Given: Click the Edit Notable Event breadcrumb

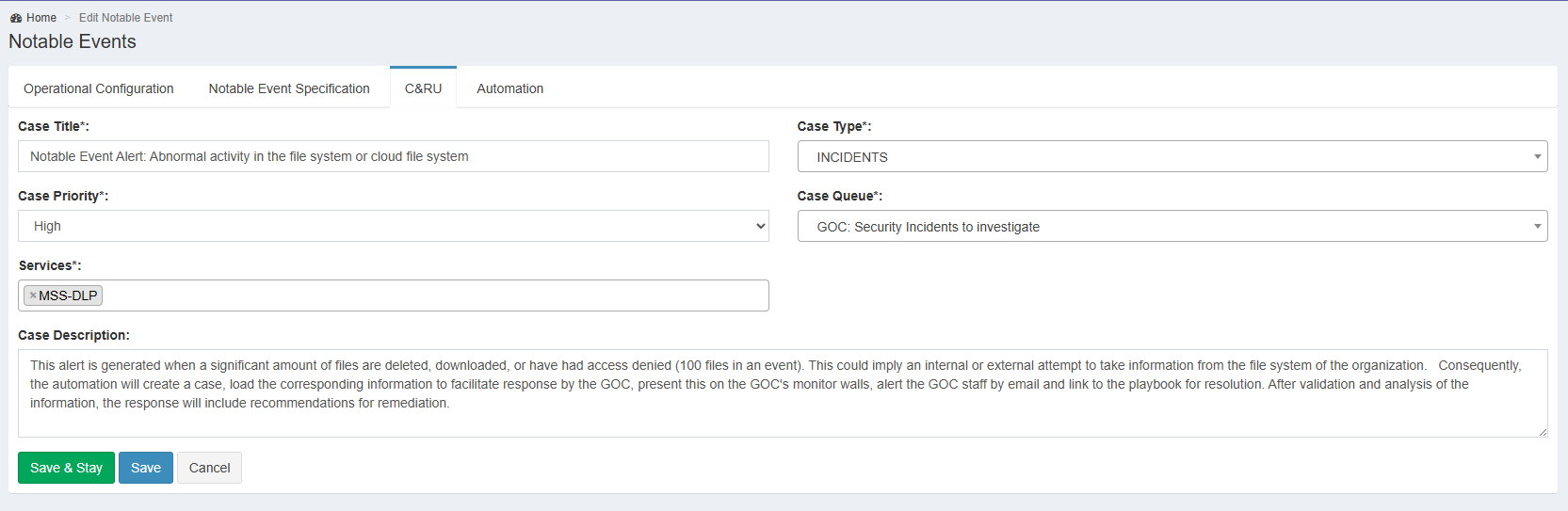Looking at the screenshot, I should pos(125,18).
